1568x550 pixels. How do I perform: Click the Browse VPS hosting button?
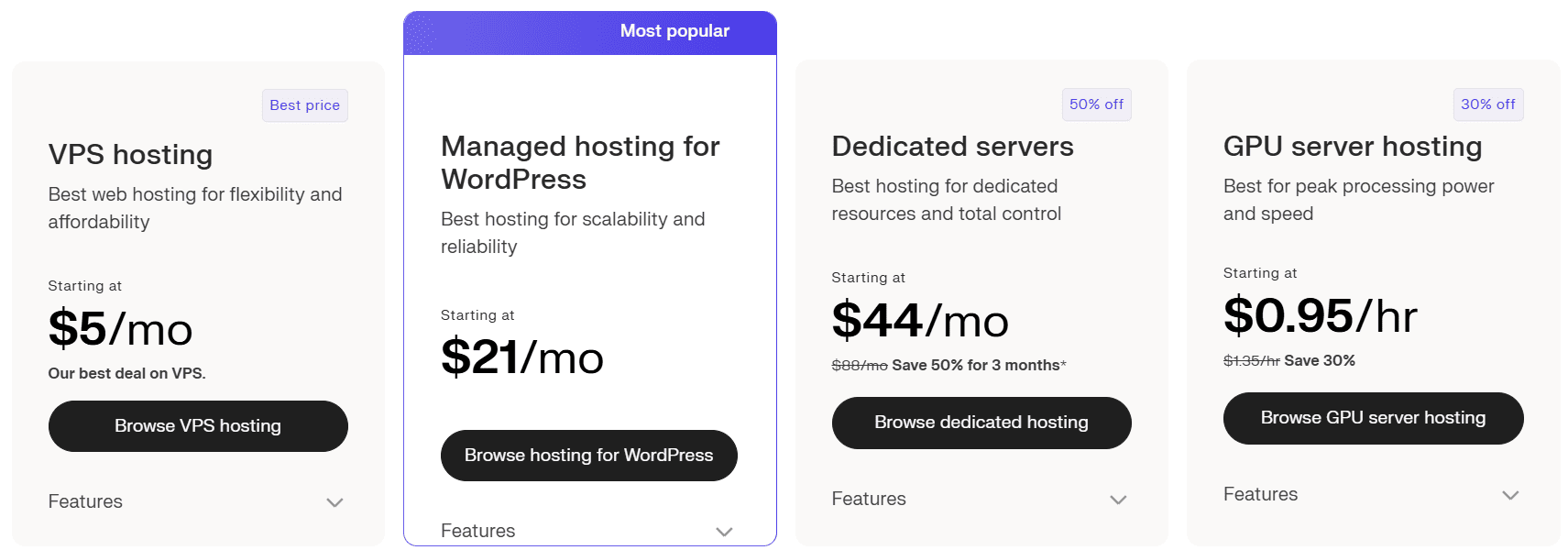pyautogui.click(x=198, y=426)
